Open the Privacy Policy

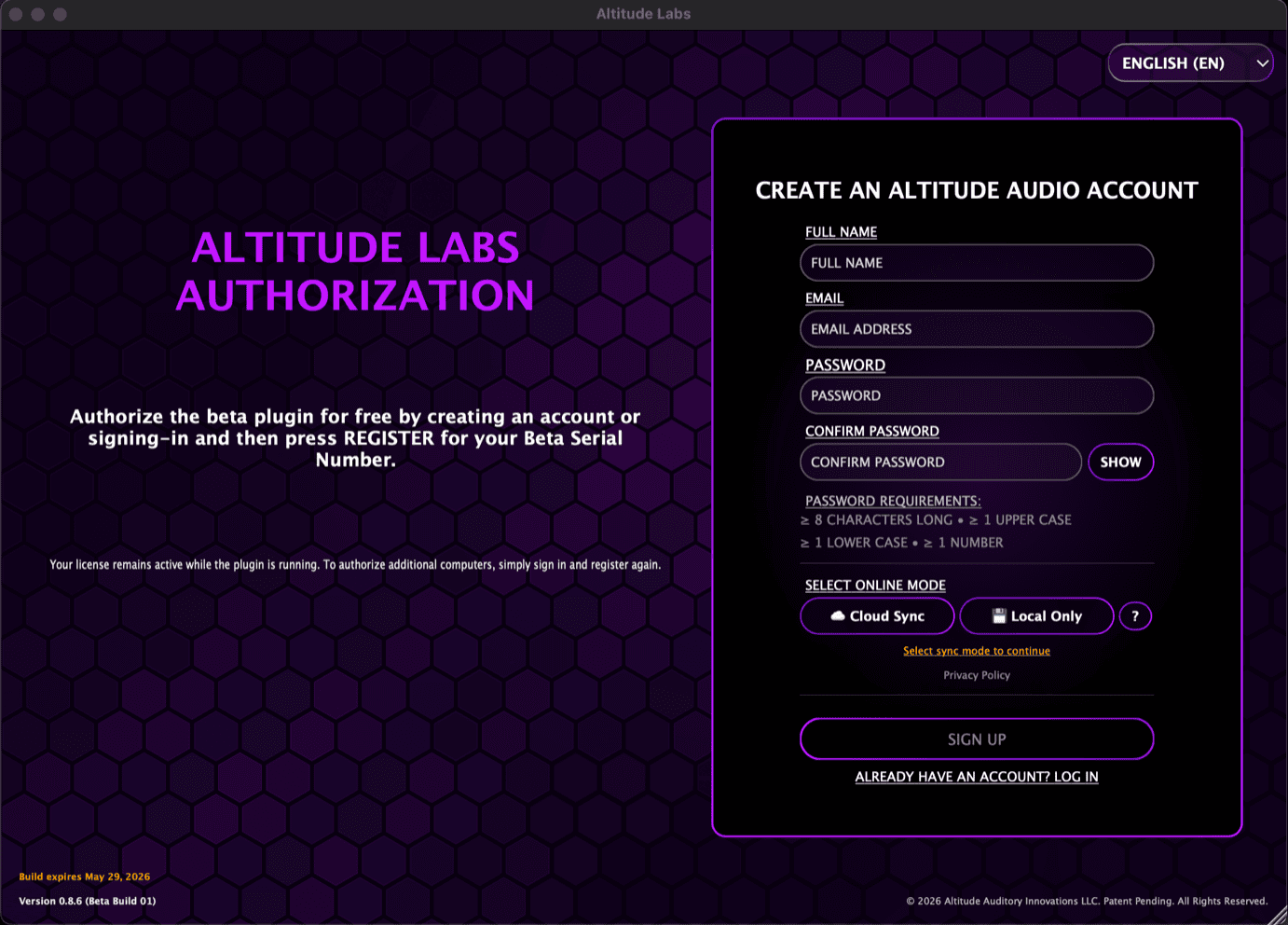(977, 674)
